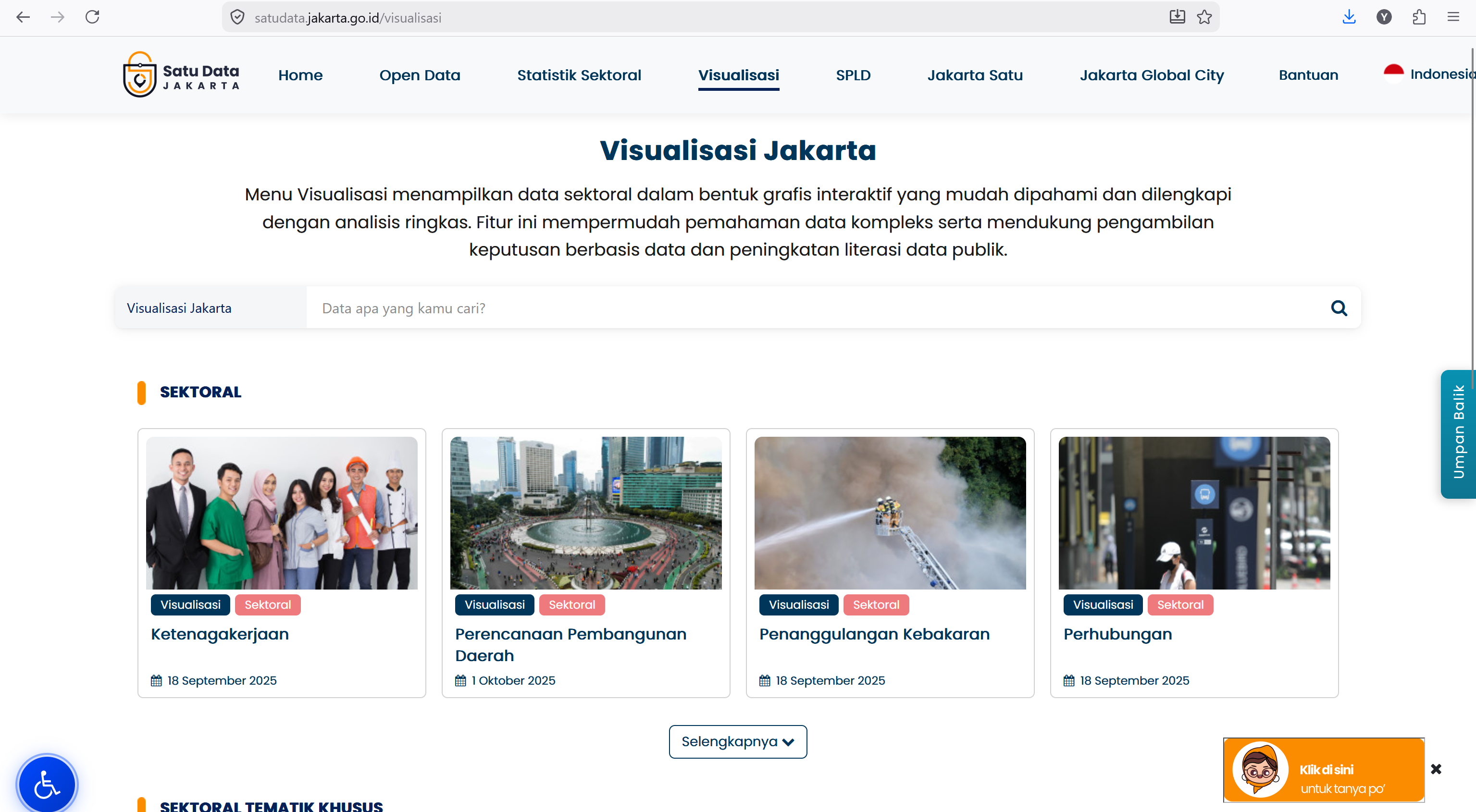This screenshot has width=1476, height=812.
Task: Open Penanggulangan Kebakaran visualization link
Action: (x=874, y=634)
